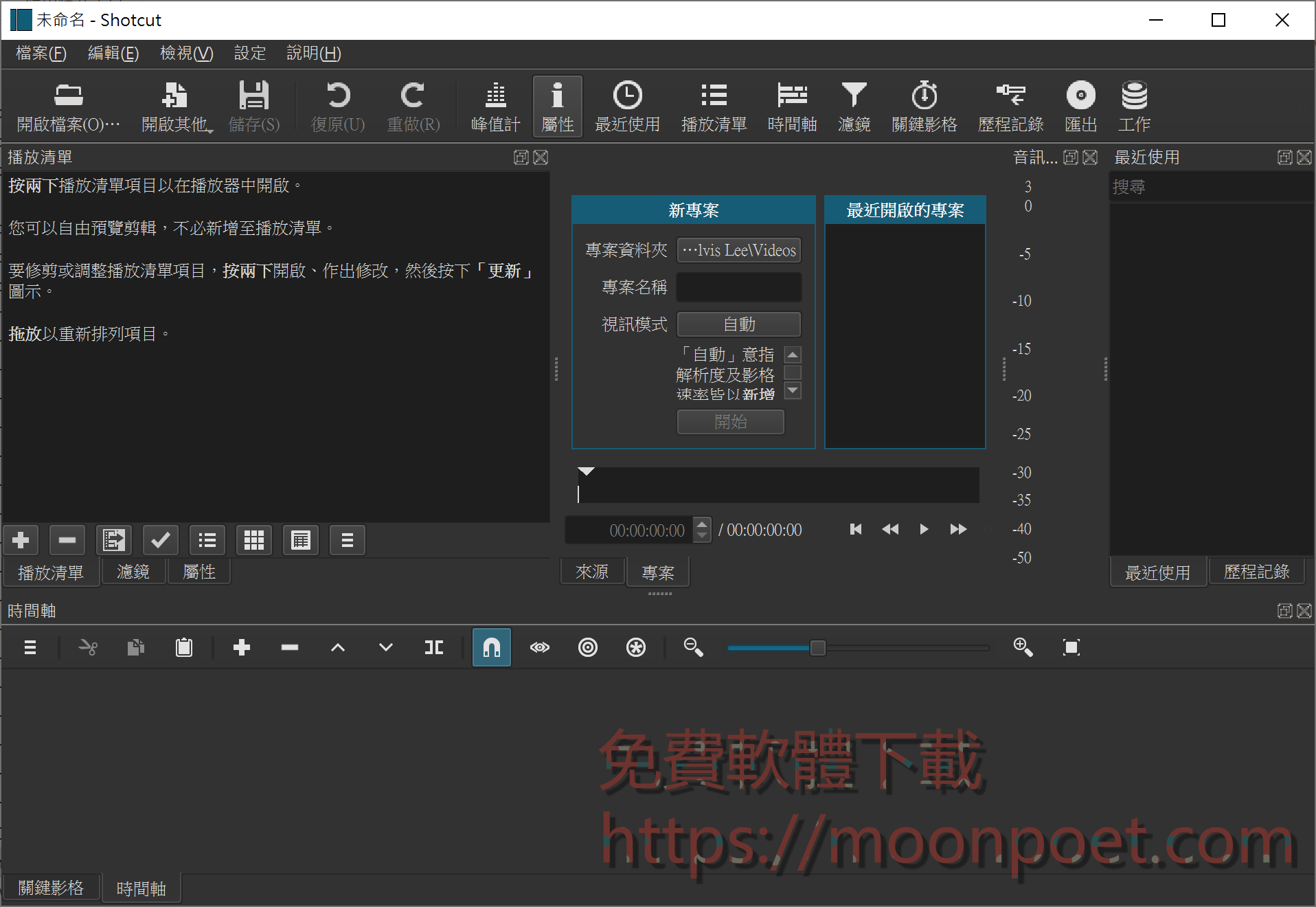Click the 開始 button in 新專案
The width and height of the screenshot is (1316, 907).
tap(729, 422)
